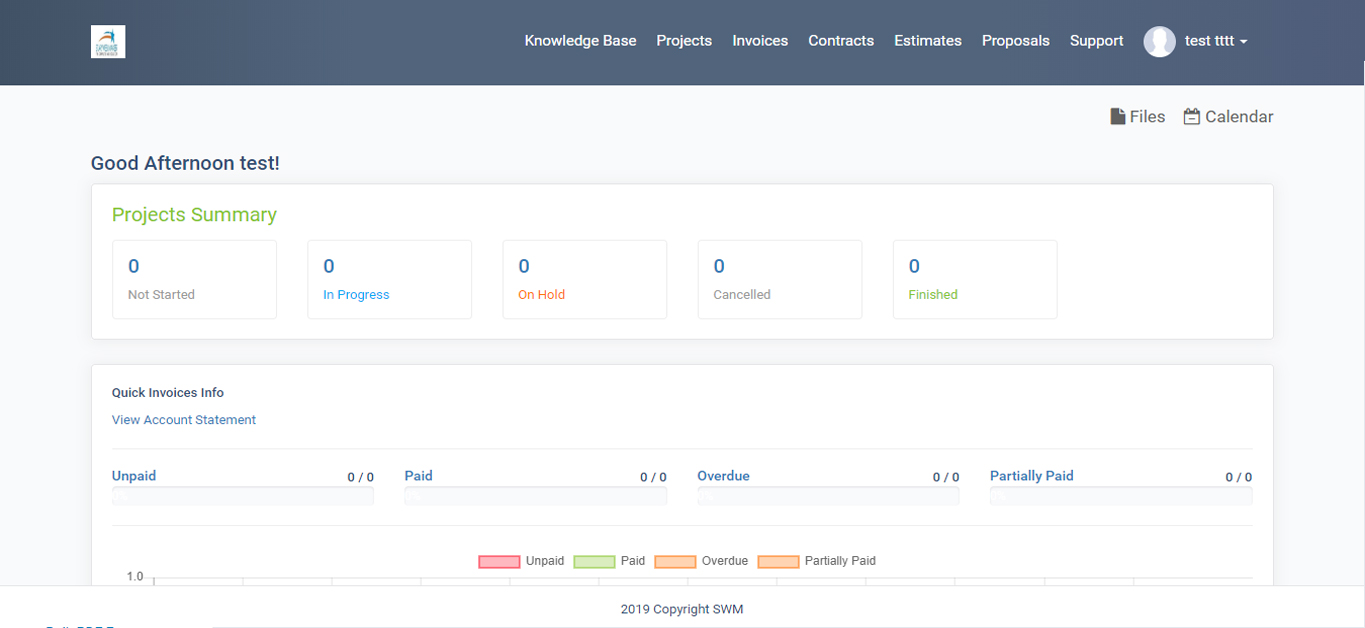Open Proposals from the navigation bar
Image resolution: width=1365 pixels, height=628 pixels.
coord(1016,41)
